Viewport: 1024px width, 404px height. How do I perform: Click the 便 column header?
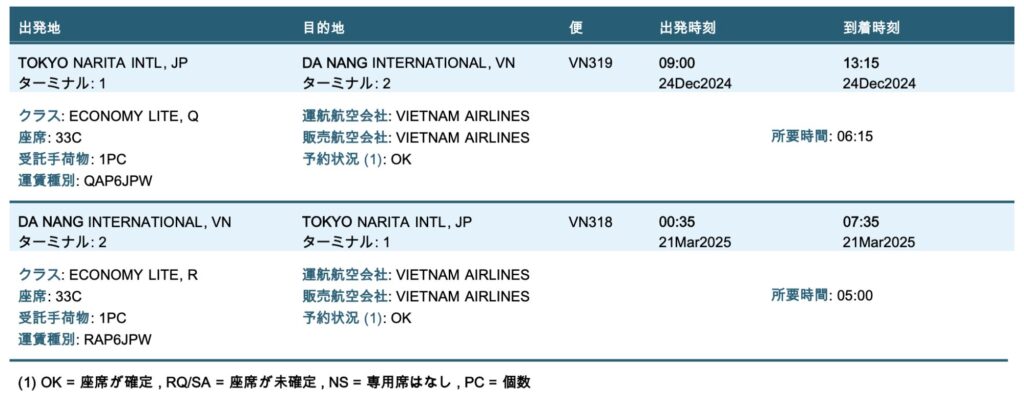click(x=575, y=28)
